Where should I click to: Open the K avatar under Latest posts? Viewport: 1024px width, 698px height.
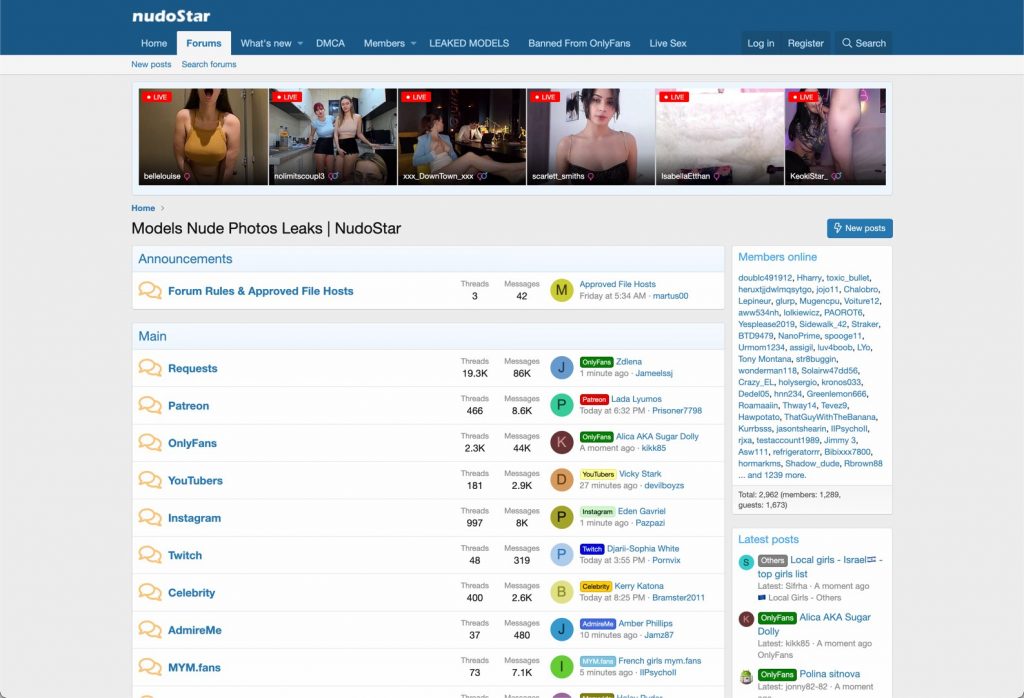pyautogui.click(x=746, y=619)
